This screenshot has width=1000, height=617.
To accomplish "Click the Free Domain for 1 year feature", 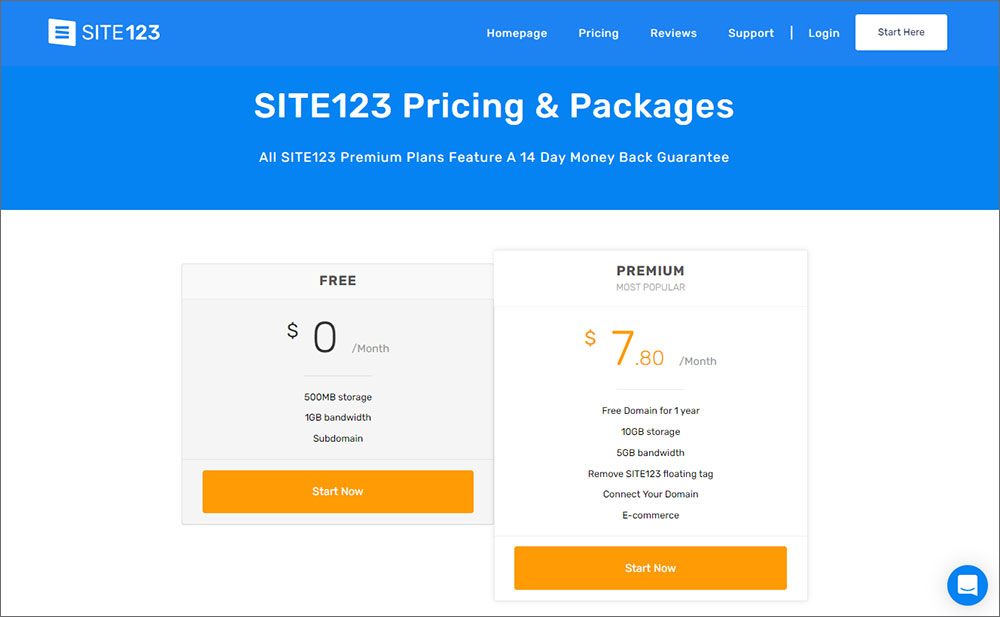I will pos(650,410).
